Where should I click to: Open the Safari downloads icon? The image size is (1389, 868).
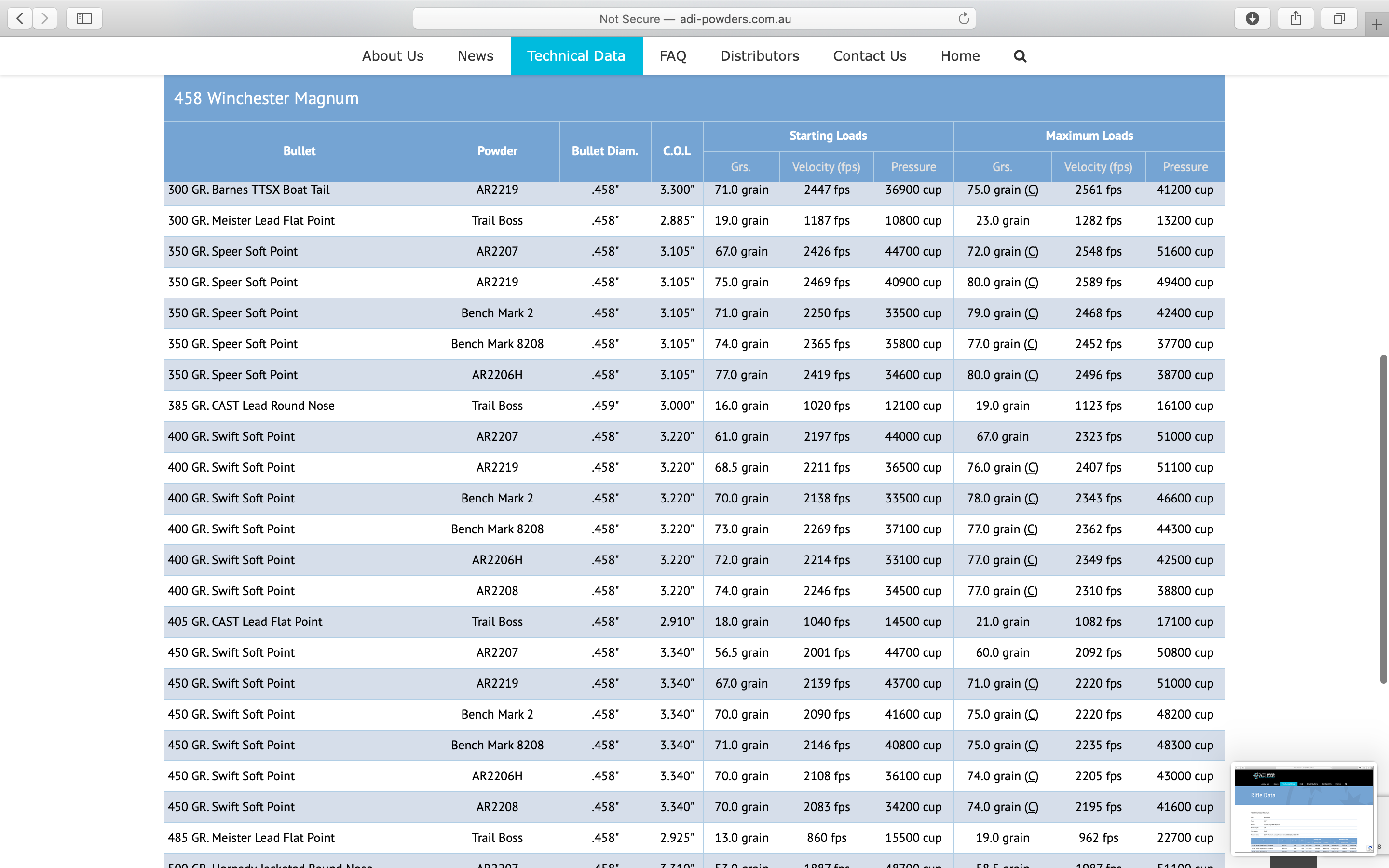pyautogui.click(x=1253, y=18)
